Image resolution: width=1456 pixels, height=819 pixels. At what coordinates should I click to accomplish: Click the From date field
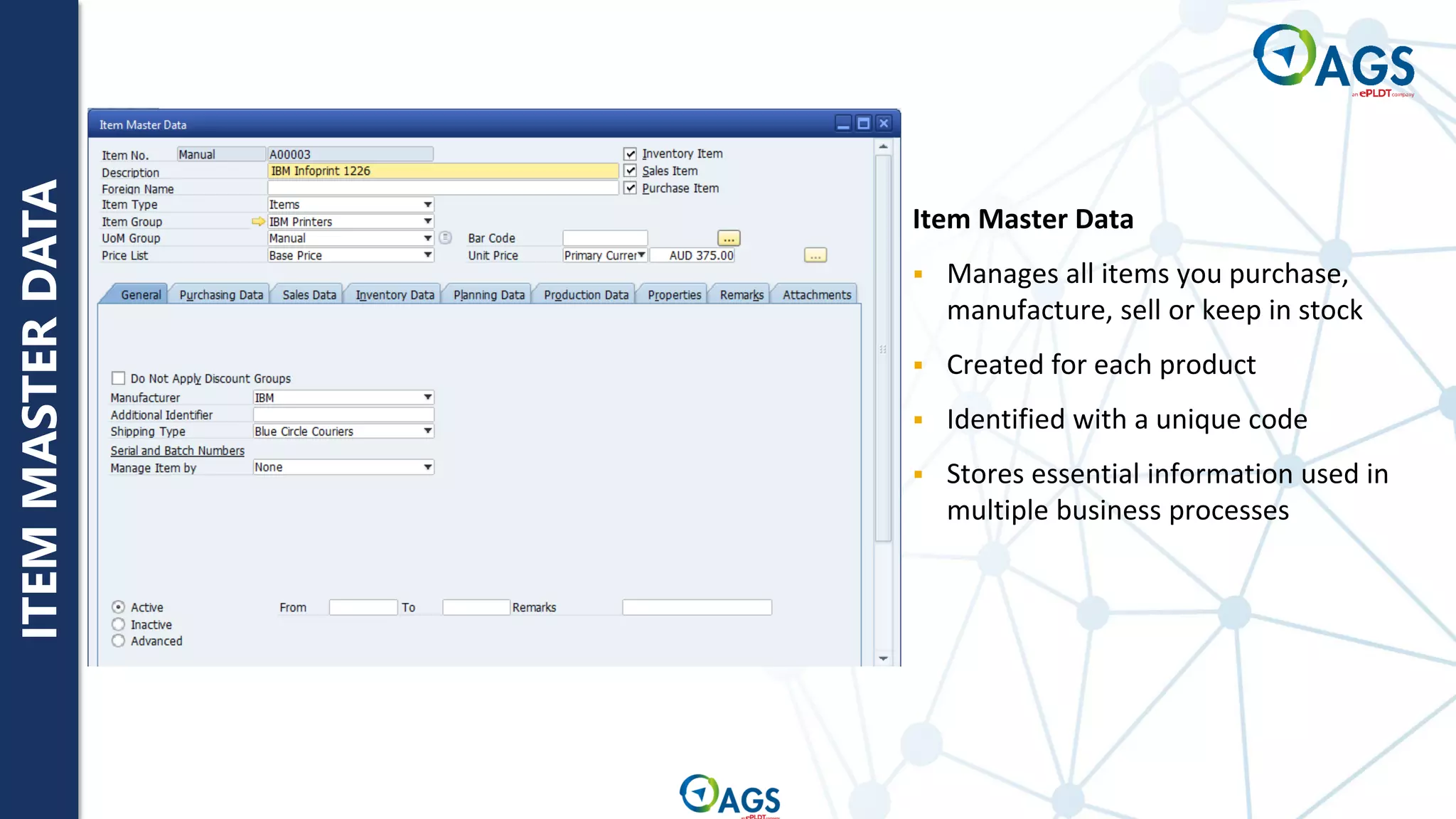point(363,607)
